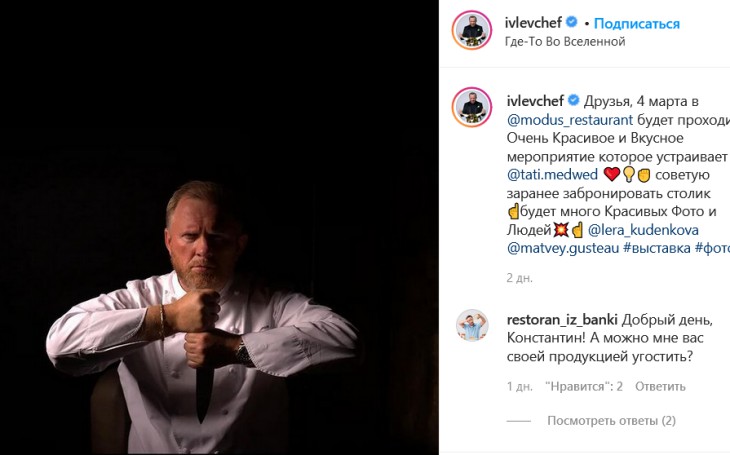Open restoran_iz_banki username link
730x455 pixels.
point(562,319)
